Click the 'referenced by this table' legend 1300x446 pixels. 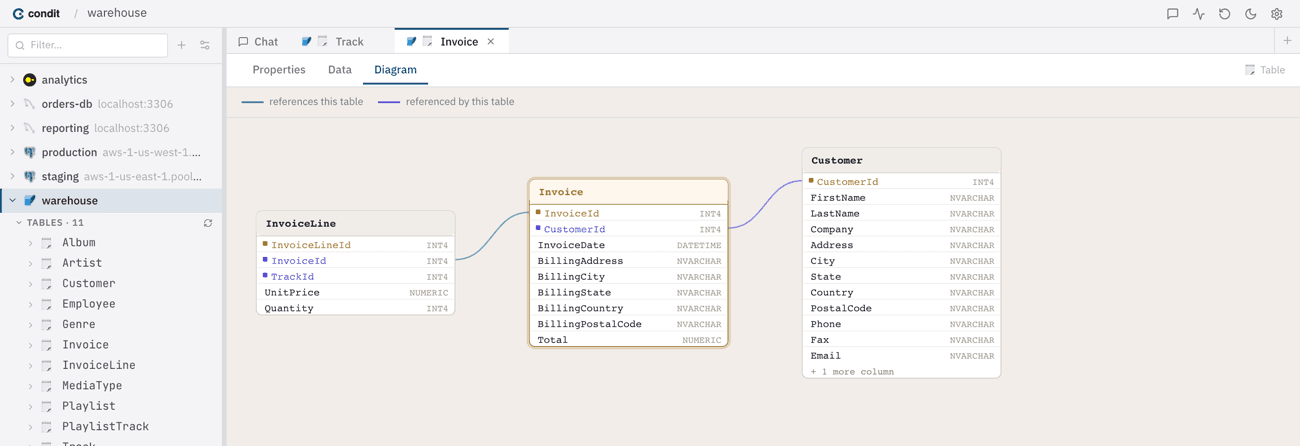[446, 102]
